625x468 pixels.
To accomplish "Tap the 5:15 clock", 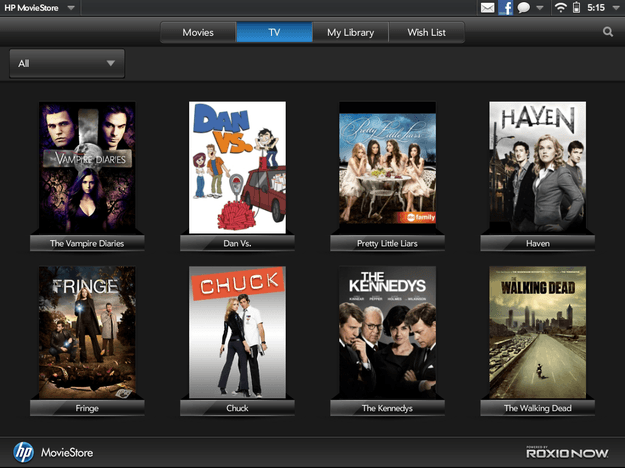I will [596, 8].
